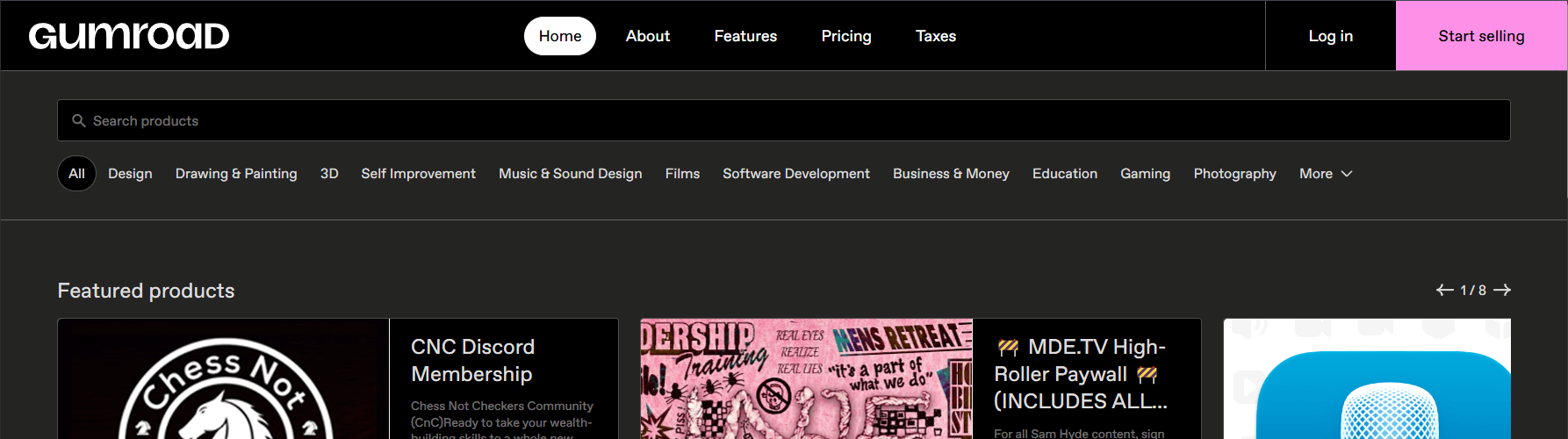
Task: Open the Pricing page
Action: pyautogui.click(x=845, y=36)
